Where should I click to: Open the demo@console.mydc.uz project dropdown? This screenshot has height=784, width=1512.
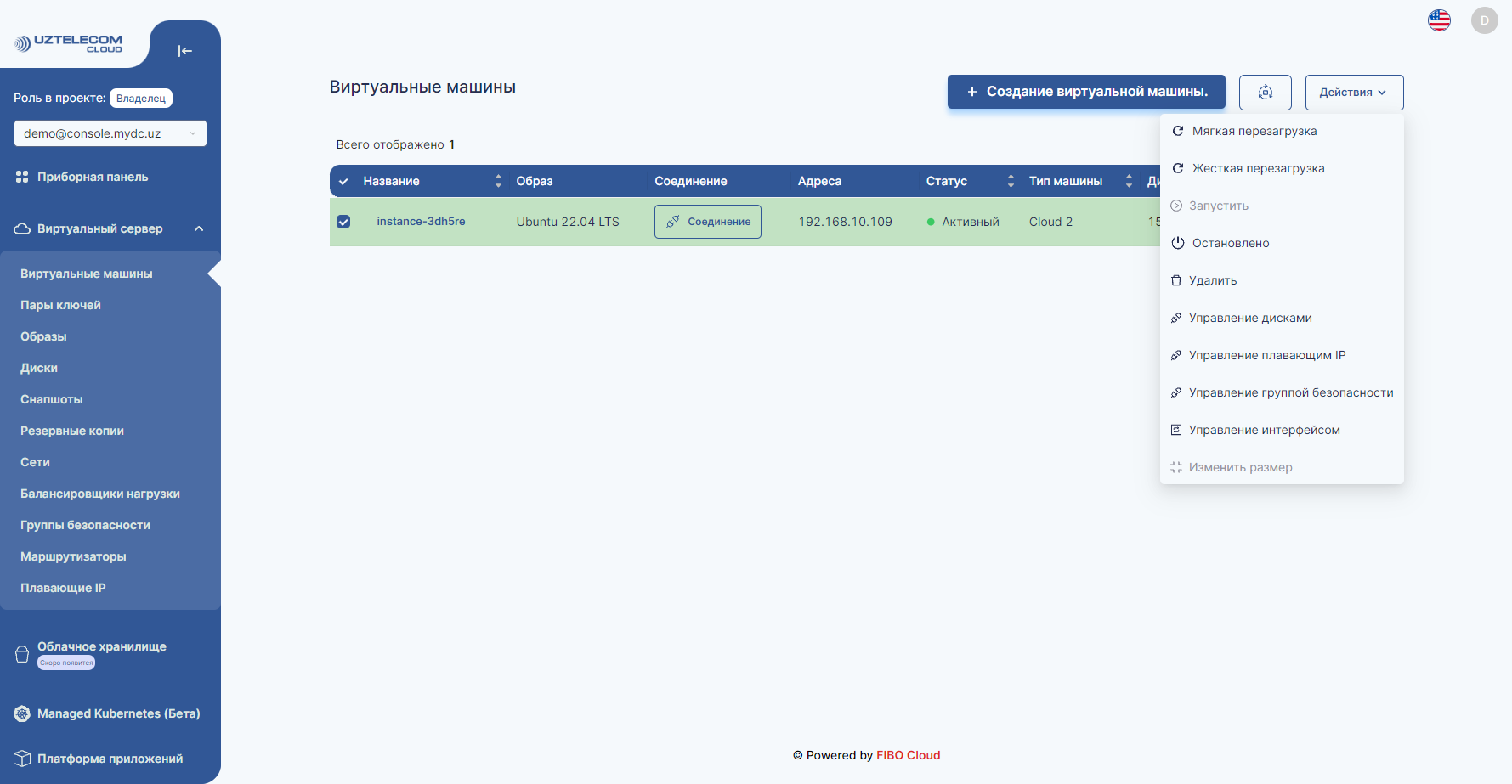[110, 133]
